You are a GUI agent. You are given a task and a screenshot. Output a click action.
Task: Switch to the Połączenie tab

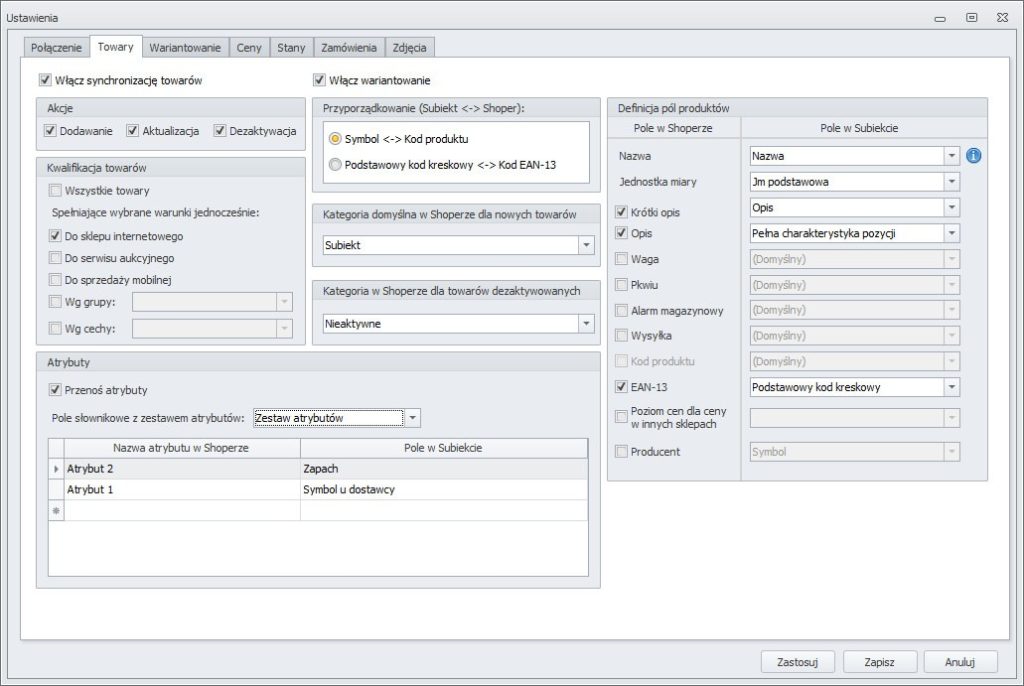pos(56,48)
